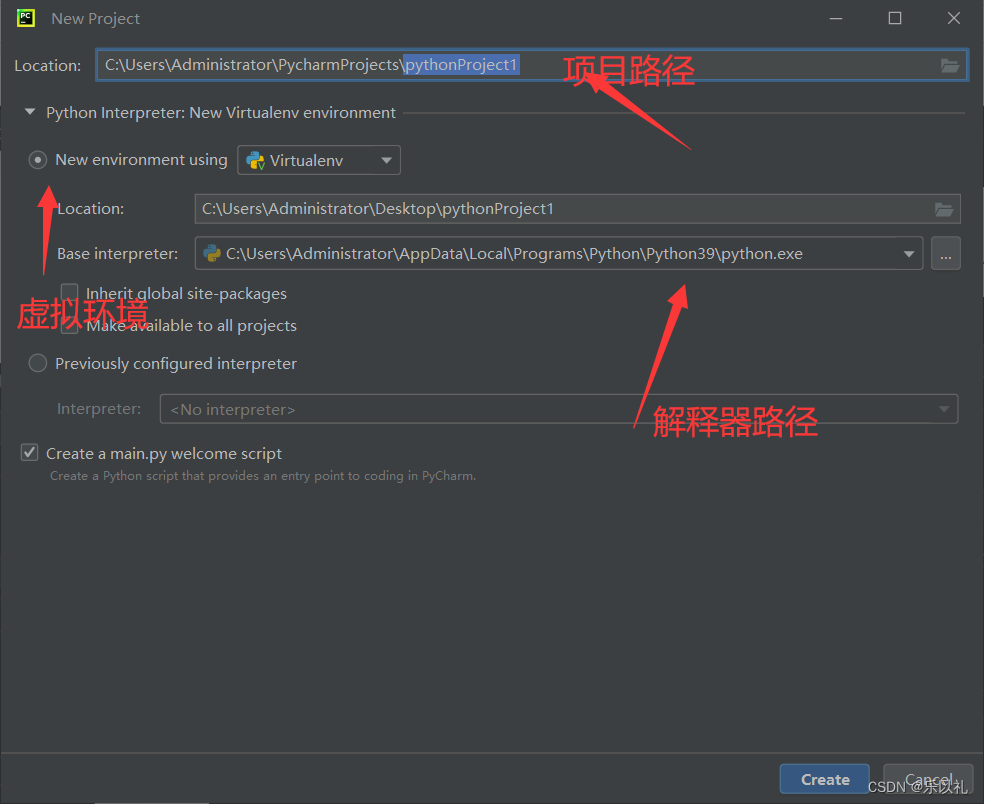This screenshot has height=804, width=984.
Task: Click into the project Location path field
Action: tap(532, 65)
